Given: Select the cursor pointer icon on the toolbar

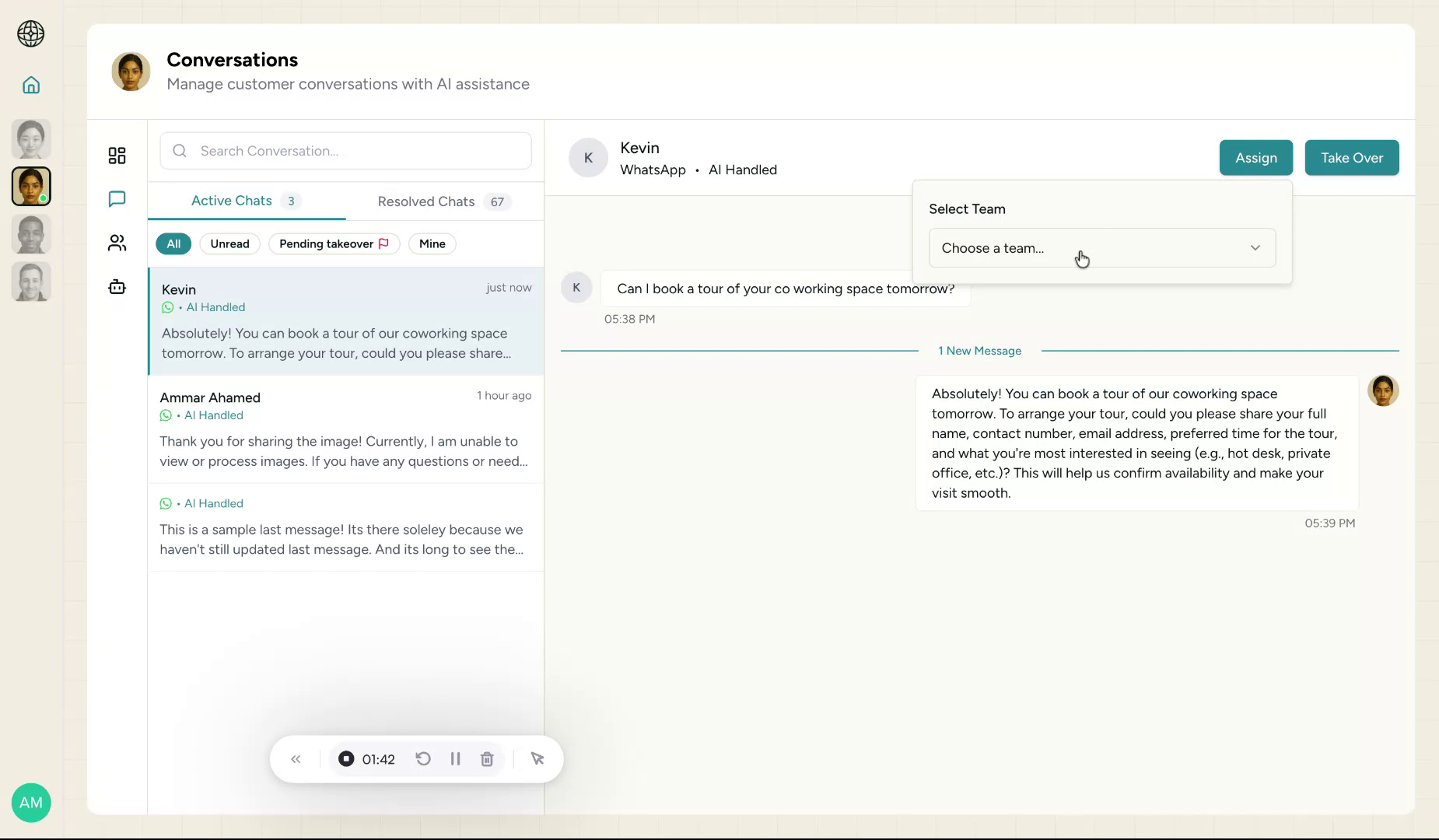Looking at the screenshot, I should [x=537, y=758].
